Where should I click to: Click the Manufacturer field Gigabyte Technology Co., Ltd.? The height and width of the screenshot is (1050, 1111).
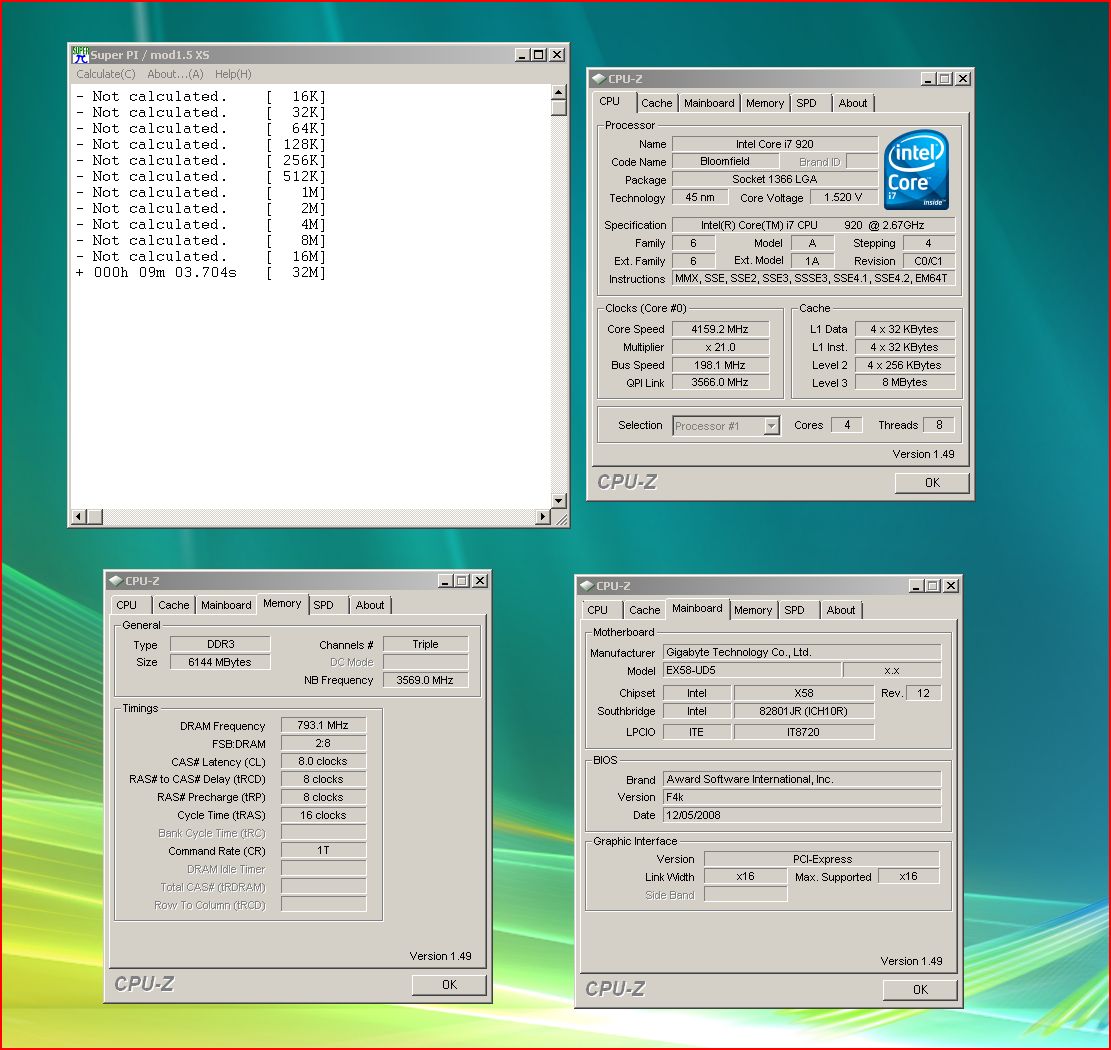(802, 653)
